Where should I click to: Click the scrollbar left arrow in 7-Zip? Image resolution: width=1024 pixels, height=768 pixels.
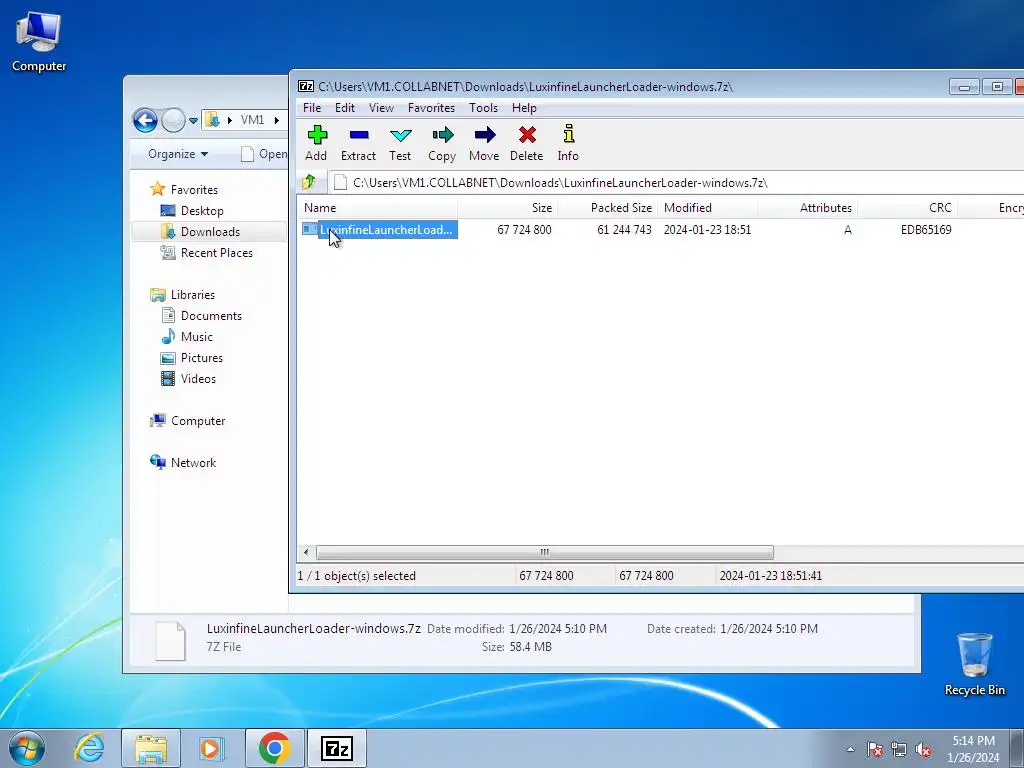(x=306, y=552)
